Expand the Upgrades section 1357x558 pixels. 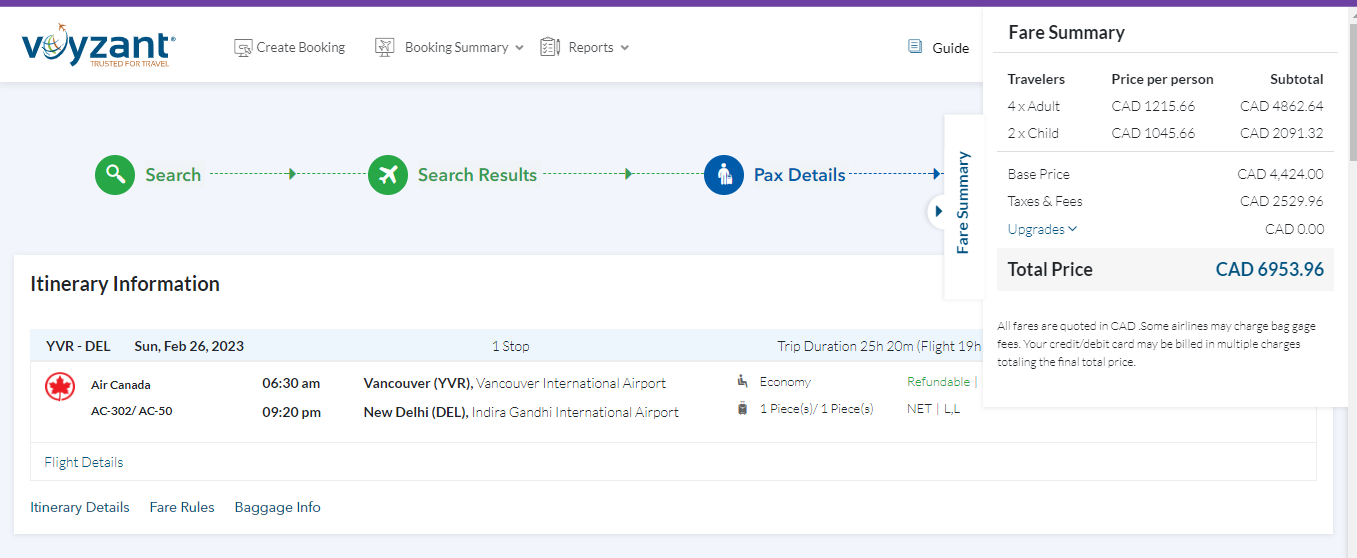click(x=1042, y=229)
